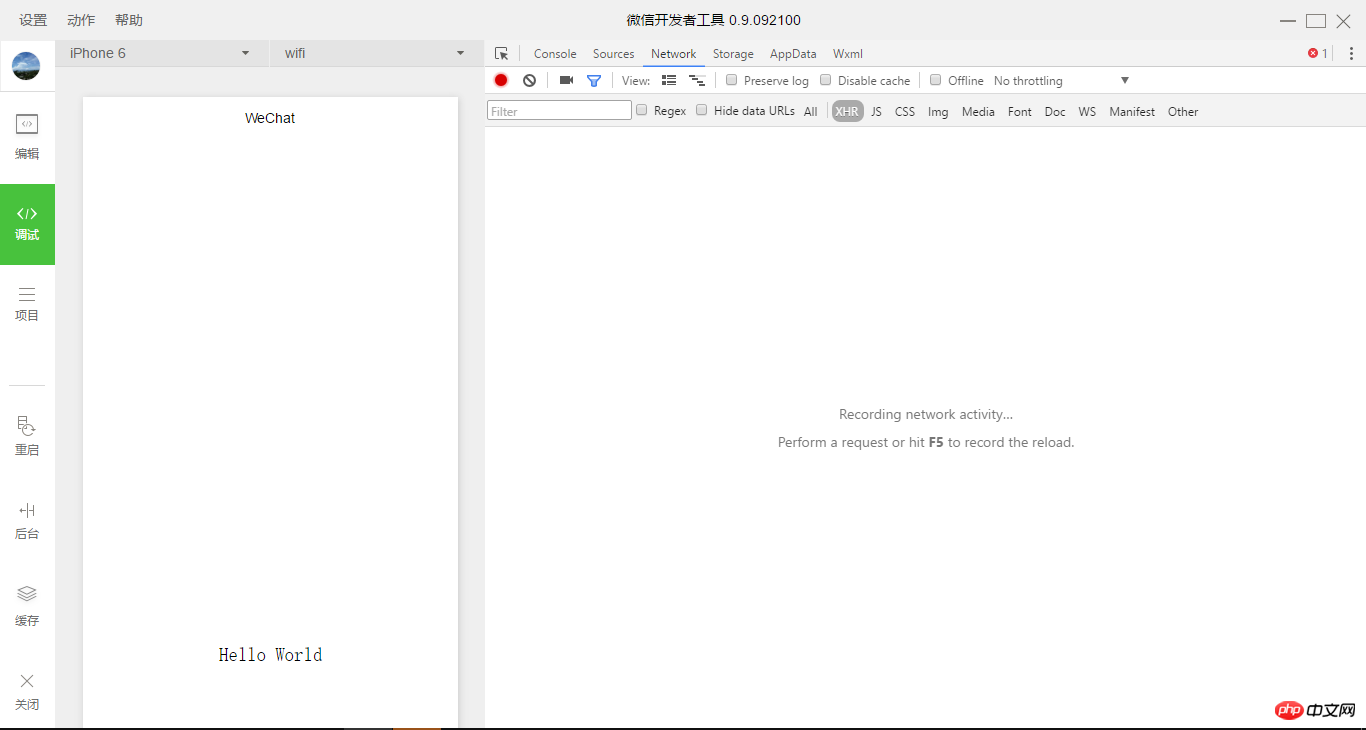
Task: Open the iPhone 6 device dropdown
Action: pyautogui.click(x=160, y=53)
